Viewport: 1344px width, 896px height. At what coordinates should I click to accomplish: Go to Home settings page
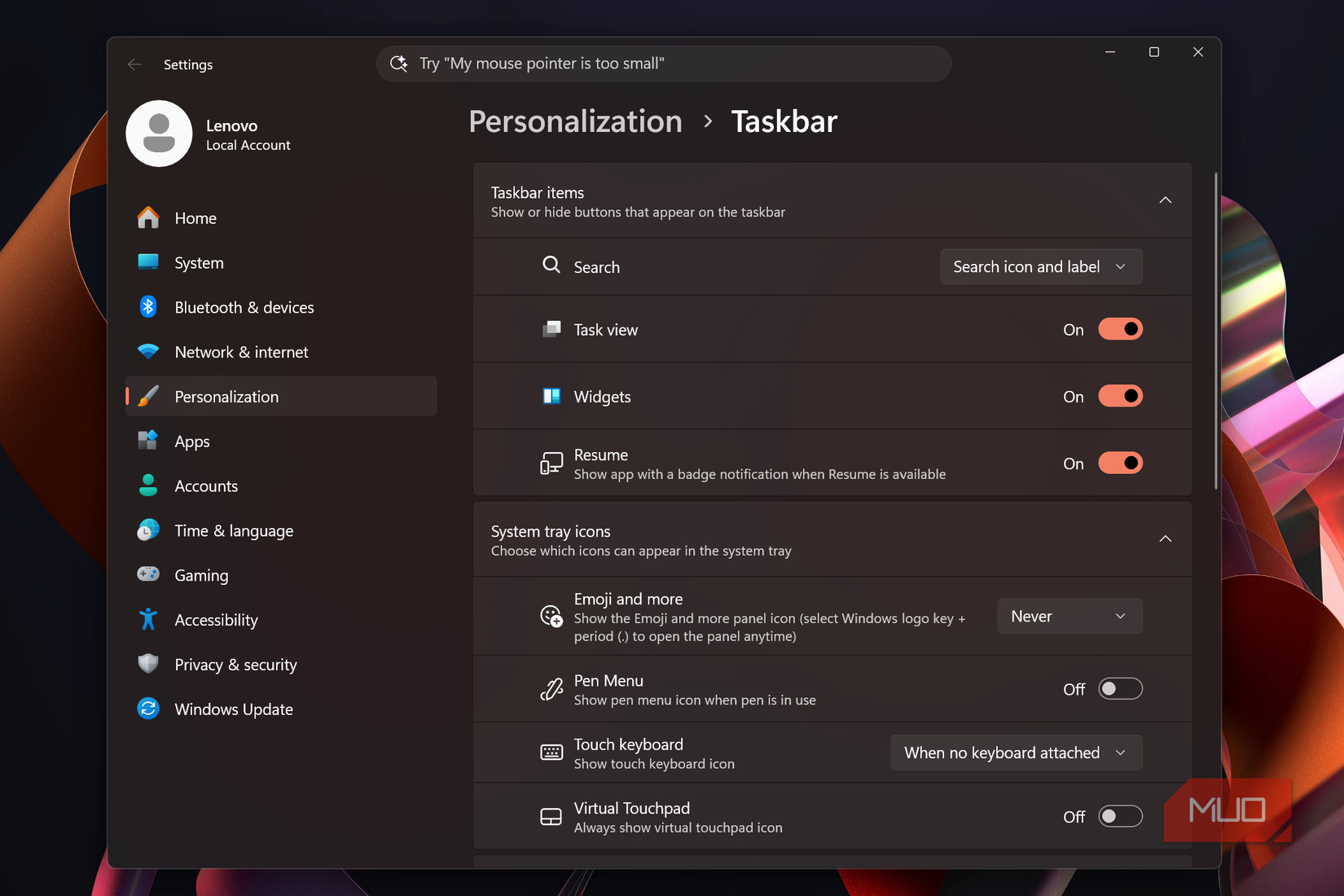pos(281,217)
